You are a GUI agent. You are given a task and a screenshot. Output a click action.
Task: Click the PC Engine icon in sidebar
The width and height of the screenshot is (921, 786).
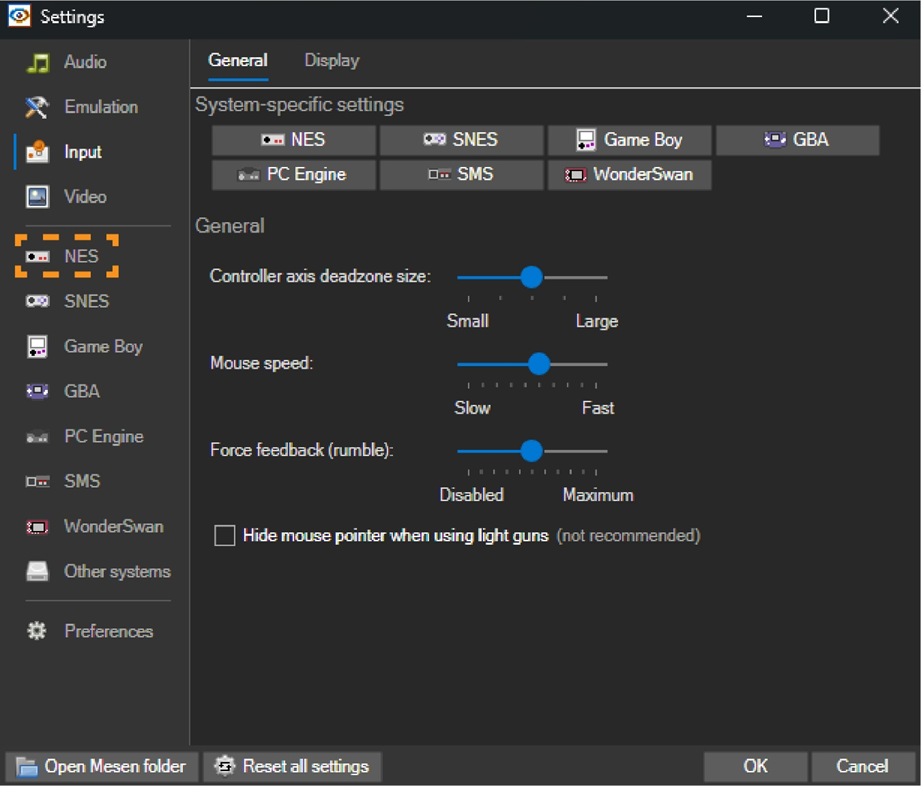click(x=37, y=437)
